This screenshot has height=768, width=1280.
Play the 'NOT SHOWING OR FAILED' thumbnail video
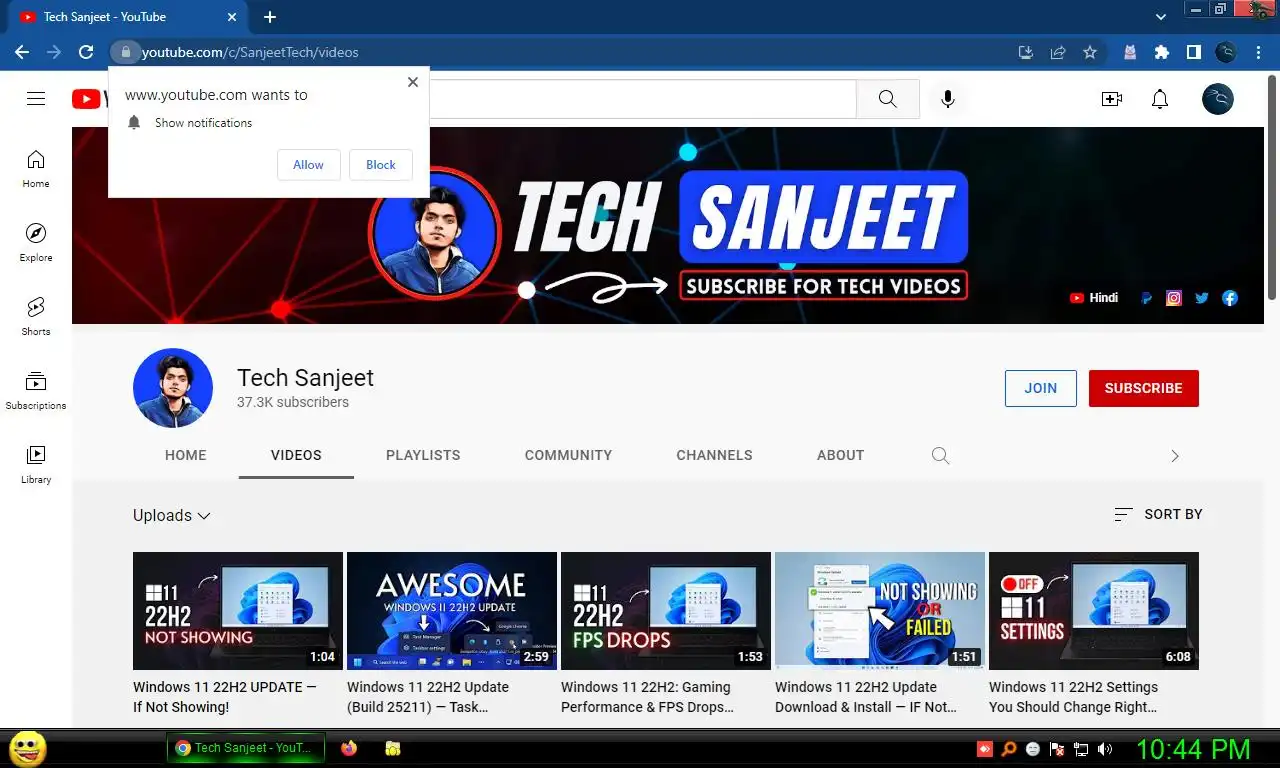coord(880,611)
